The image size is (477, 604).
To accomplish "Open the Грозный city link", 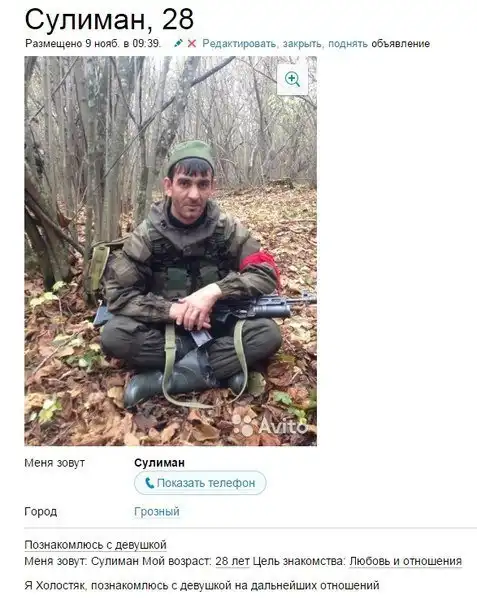I will pyautogui.click(x=157, y=512).
